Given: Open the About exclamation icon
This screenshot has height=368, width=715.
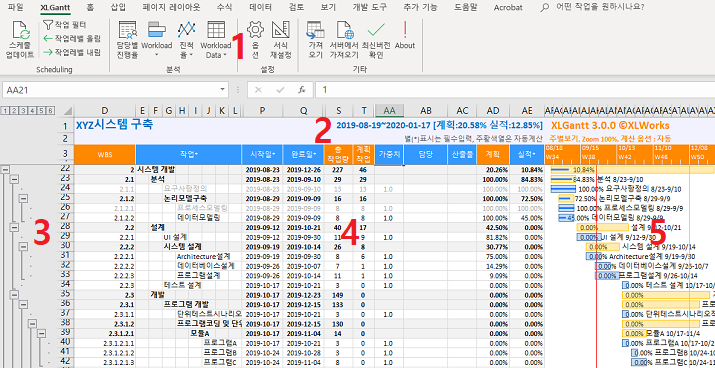Looking at the screenshot, I should click(x=404, y=30).
